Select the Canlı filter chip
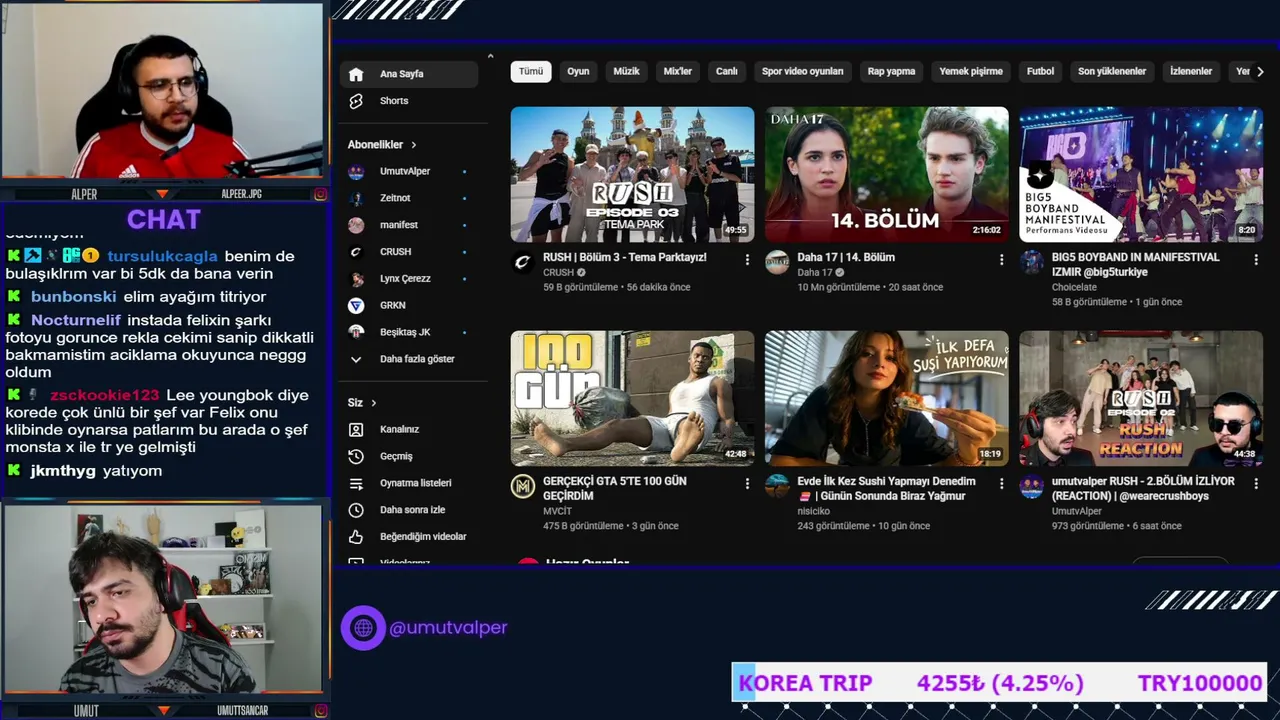1280x720 pixels. pyautogui.click(x=727, y=72)
